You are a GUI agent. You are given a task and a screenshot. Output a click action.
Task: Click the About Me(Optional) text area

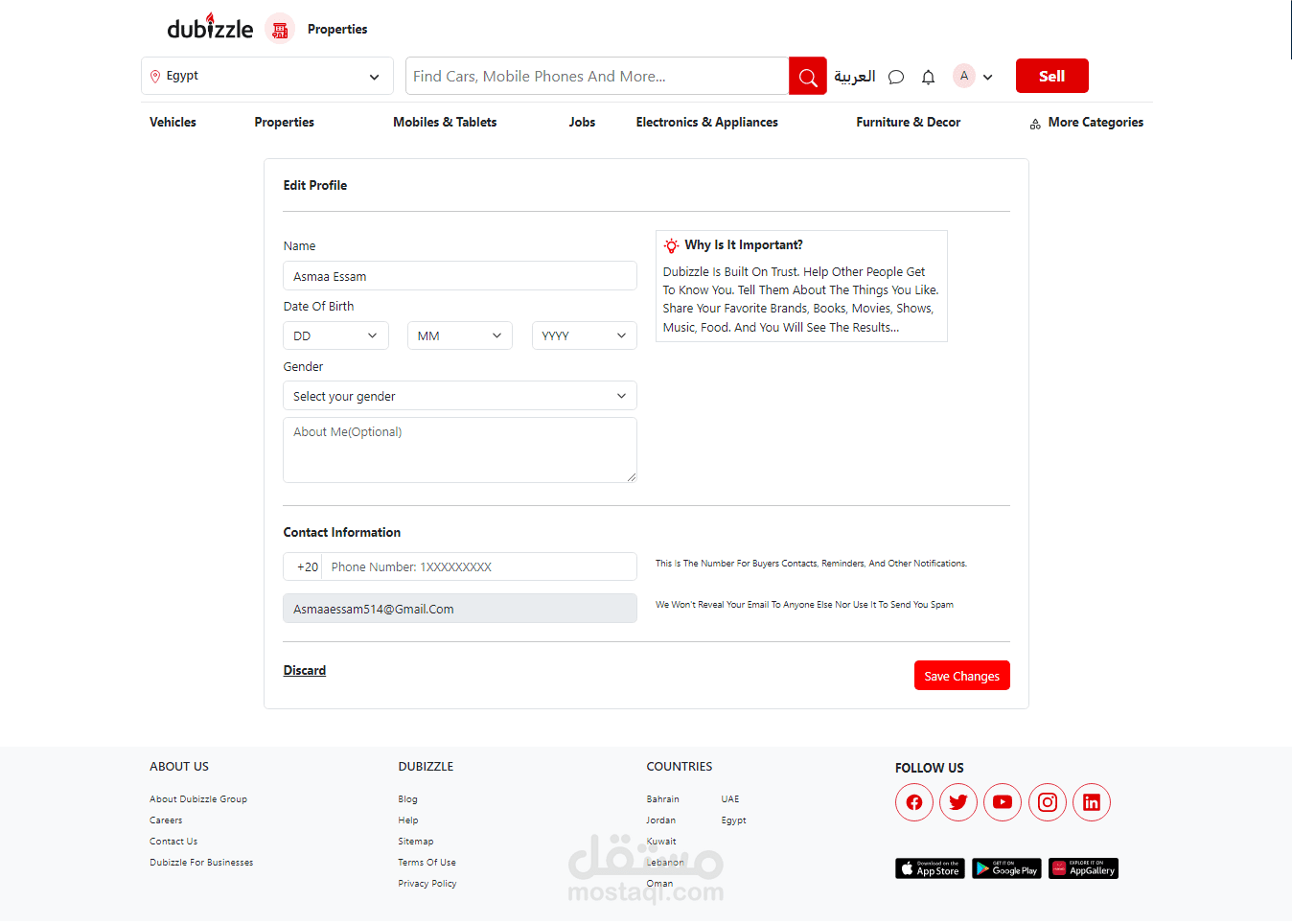point(460,450)
